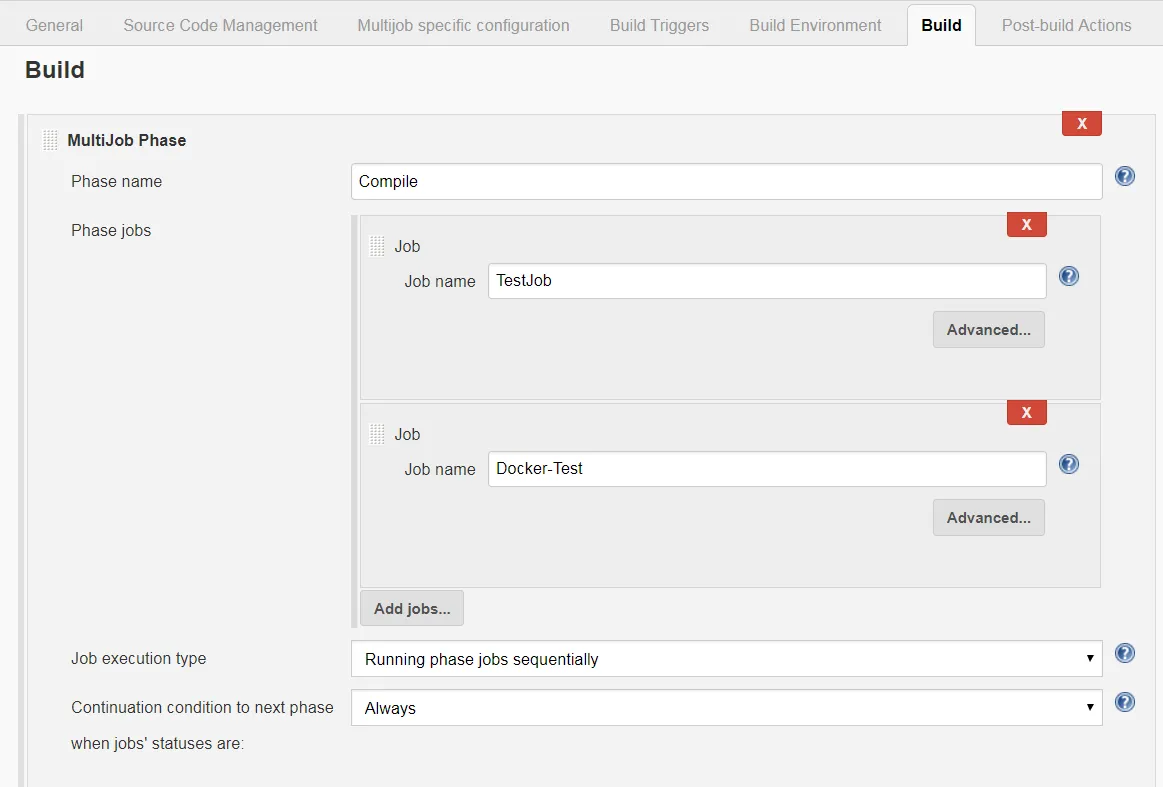This screenshot has width=1163, height=787.
Task: Open help for the TestJob job name
Action: click(x=1068, y=277)
